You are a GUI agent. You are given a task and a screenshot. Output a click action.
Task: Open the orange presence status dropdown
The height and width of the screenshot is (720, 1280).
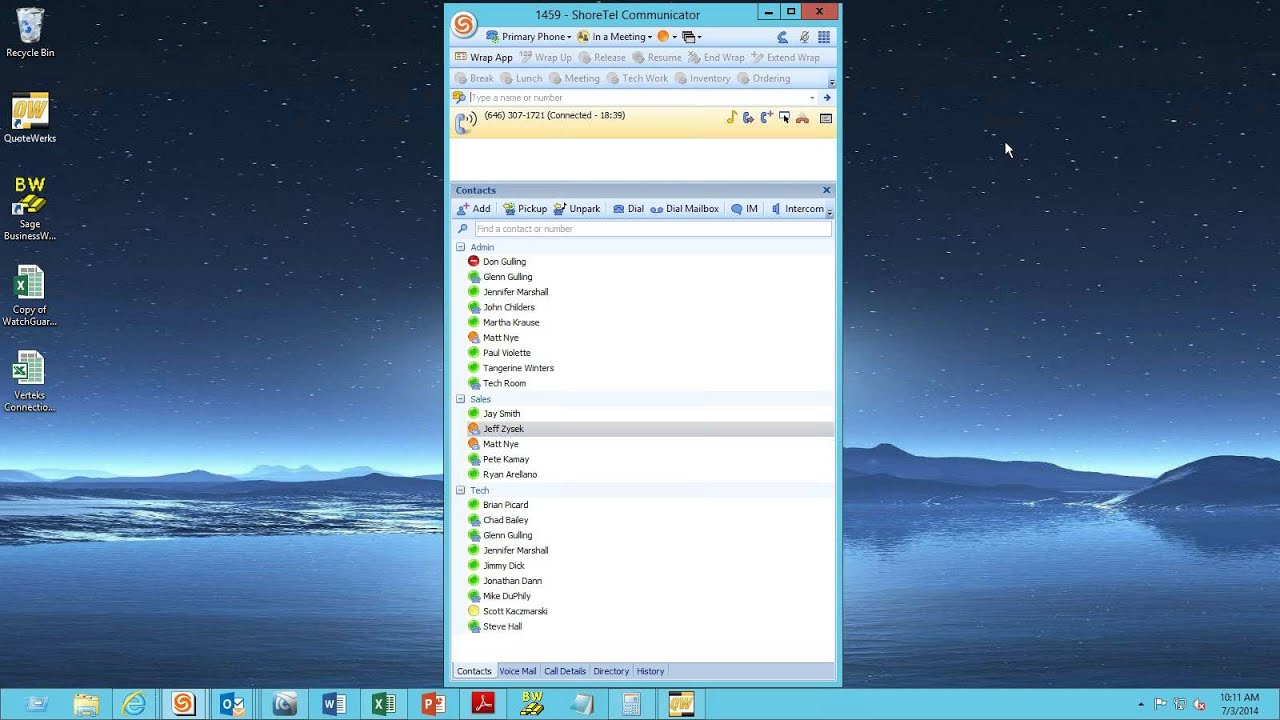[667, 37]
